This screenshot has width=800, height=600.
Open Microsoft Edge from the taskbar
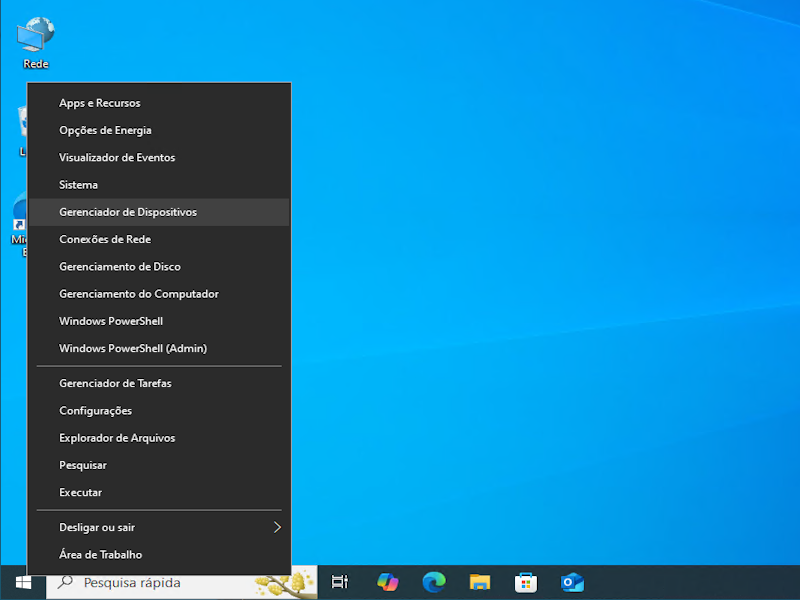[x=434, y=582]
